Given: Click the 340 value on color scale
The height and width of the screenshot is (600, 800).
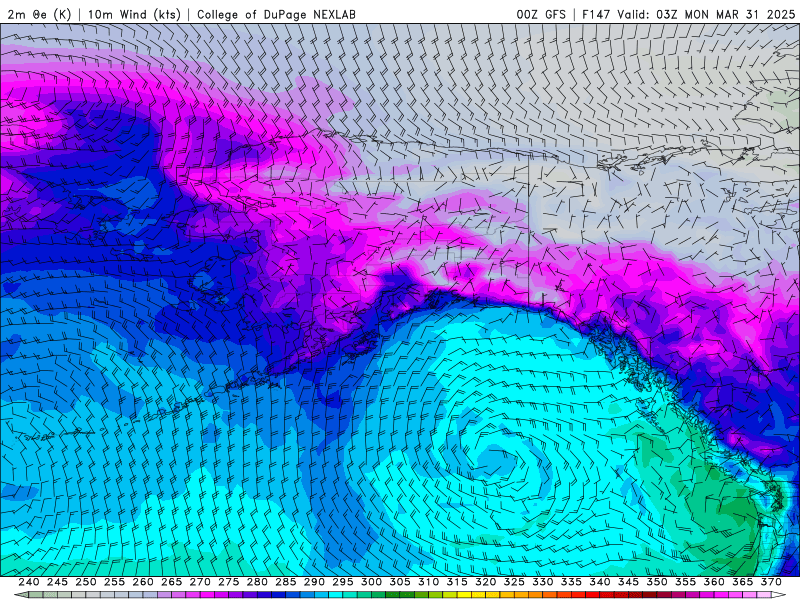Looking at the screenshot, I should coord(600,582).
